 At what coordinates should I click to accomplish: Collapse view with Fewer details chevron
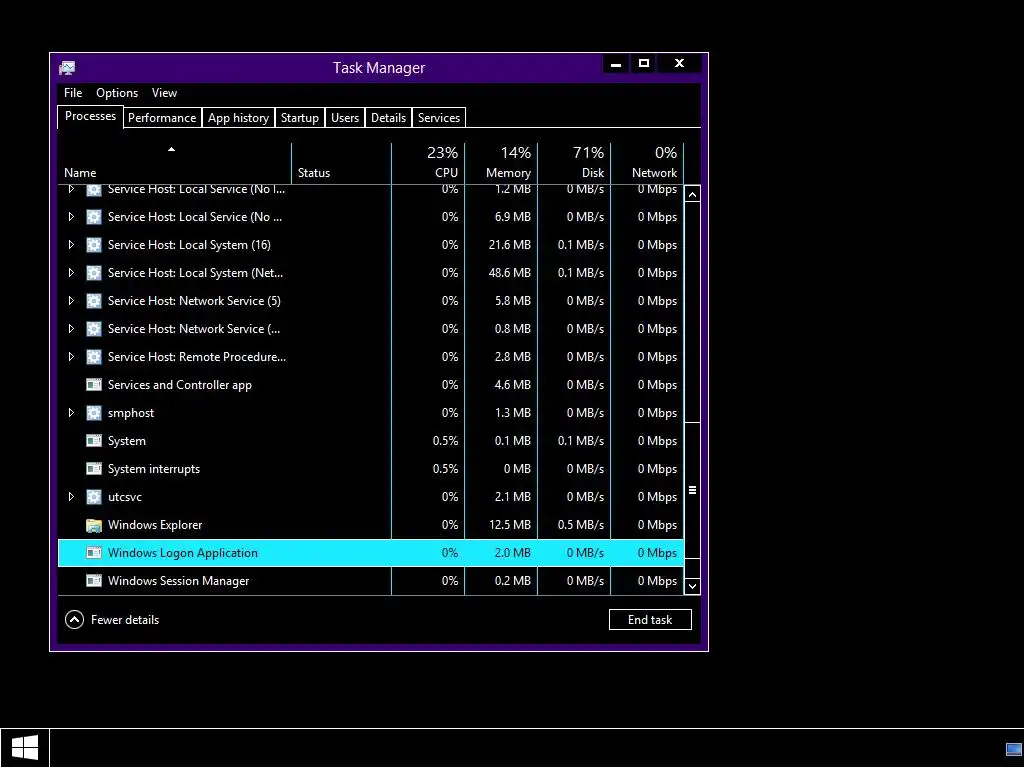tap(74, 620)
